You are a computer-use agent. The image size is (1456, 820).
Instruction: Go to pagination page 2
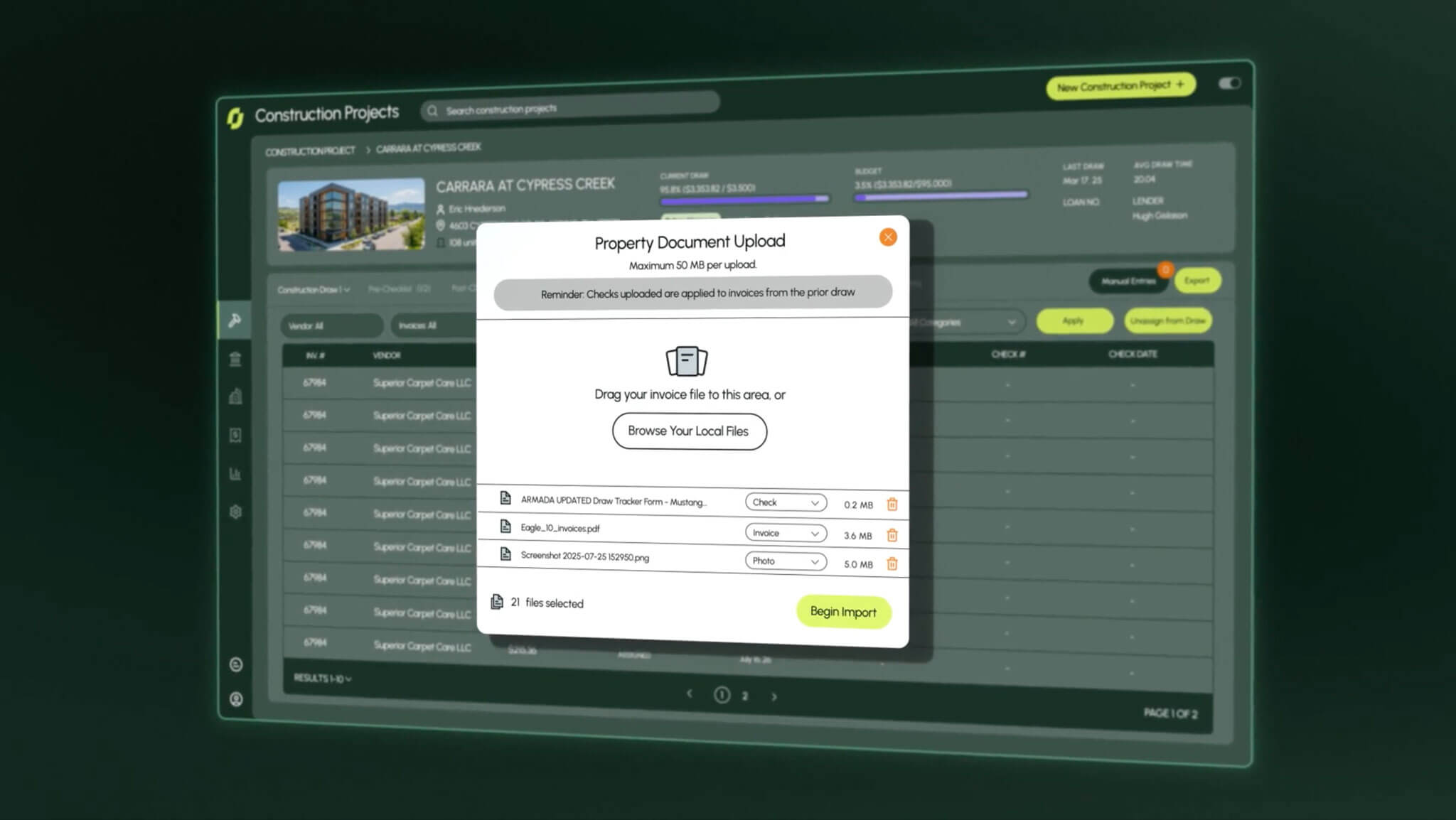click(x=745, y=696)
